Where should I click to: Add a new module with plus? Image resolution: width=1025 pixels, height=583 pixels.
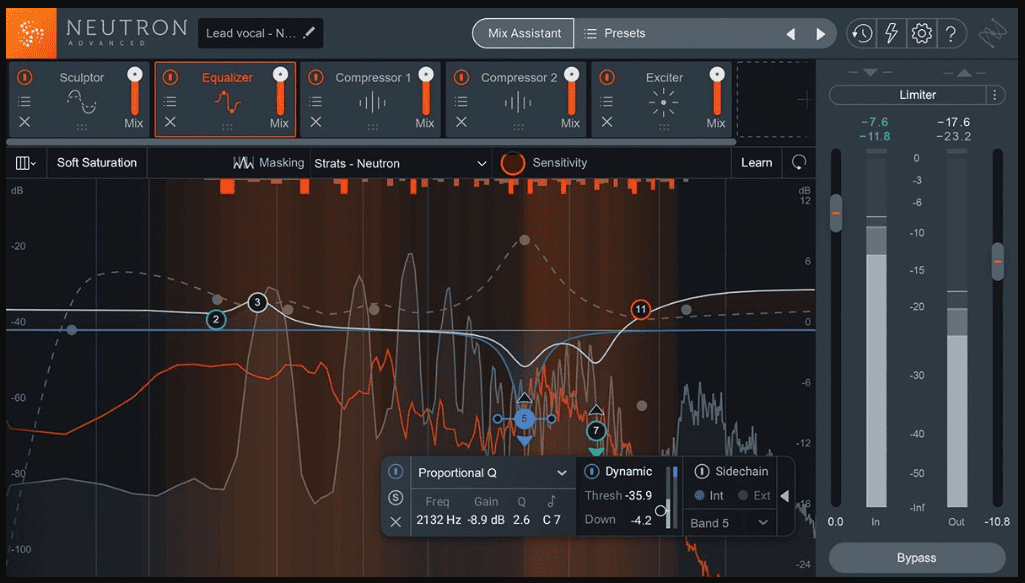click(x=805, y=99)
